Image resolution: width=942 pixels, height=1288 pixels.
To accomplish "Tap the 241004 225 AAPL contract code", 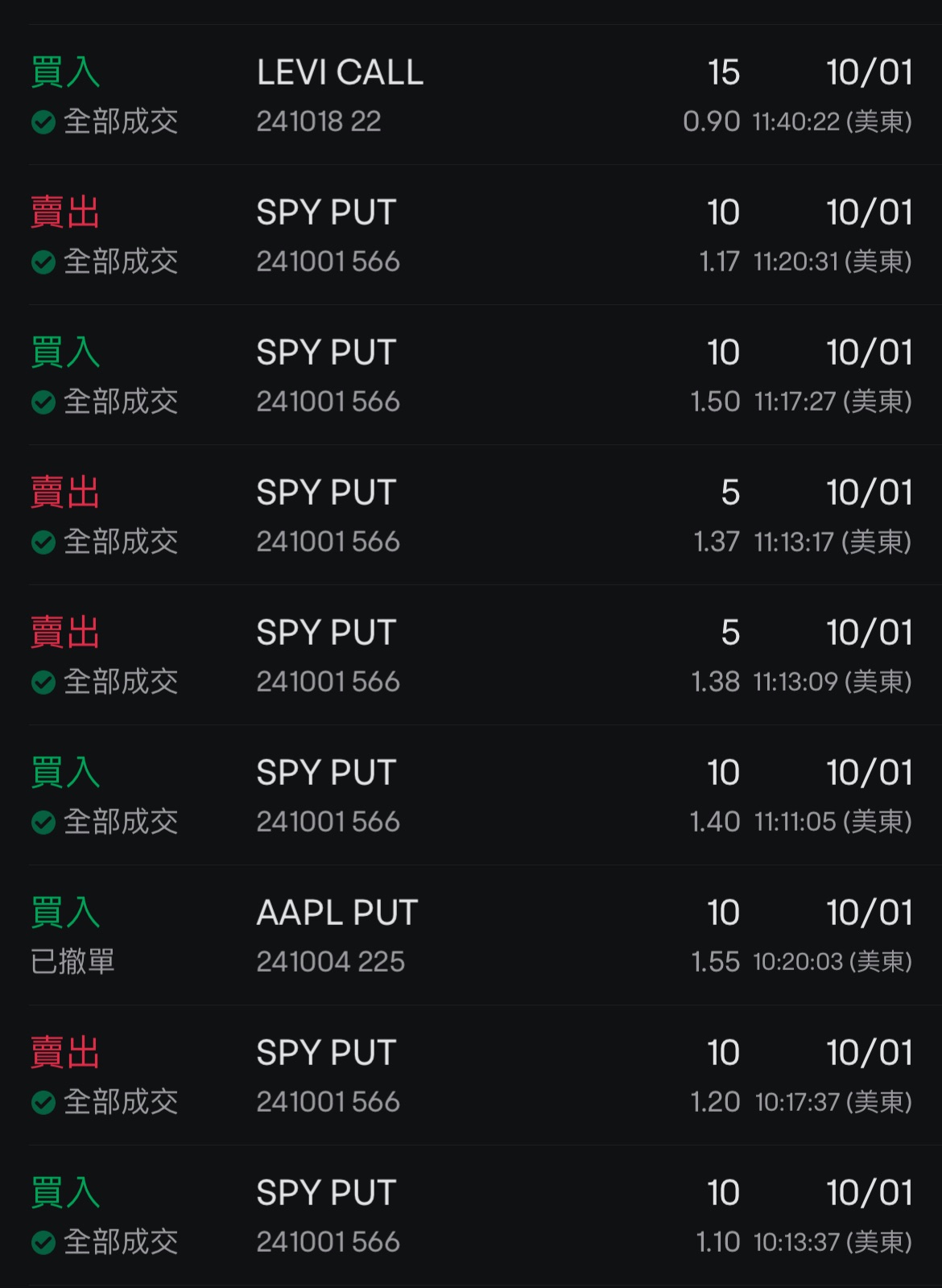I will (330, 962).
